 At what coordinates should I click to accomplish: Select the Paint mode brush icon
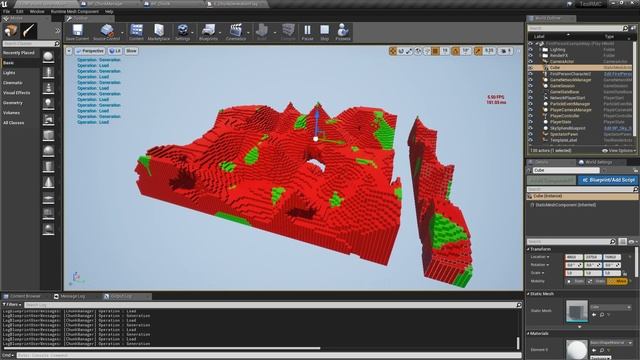pyautogui.click(x=29, y=31)
